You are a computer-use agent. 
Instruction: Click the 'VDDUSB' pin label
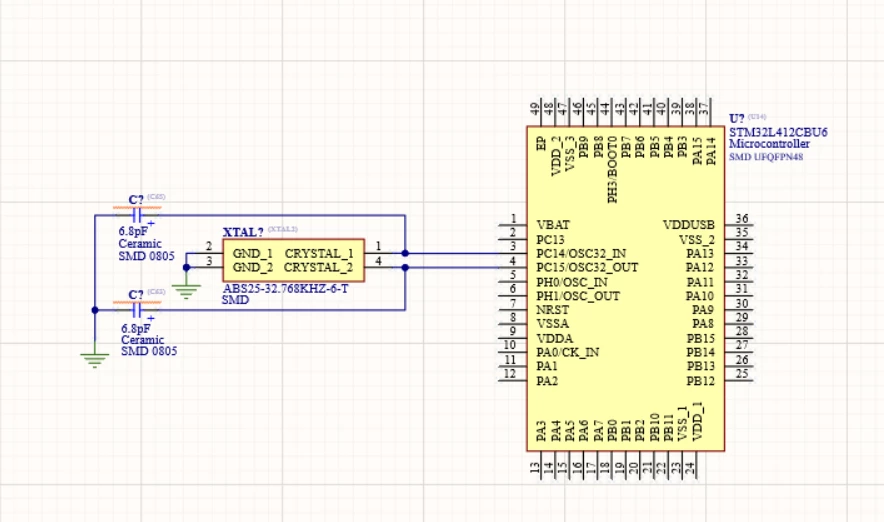688,225
